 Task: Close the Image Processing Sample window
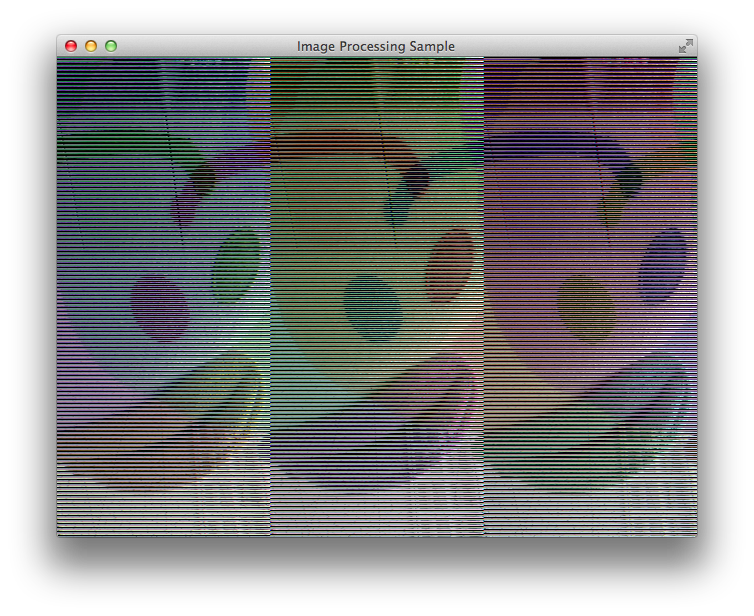point(71,46)
